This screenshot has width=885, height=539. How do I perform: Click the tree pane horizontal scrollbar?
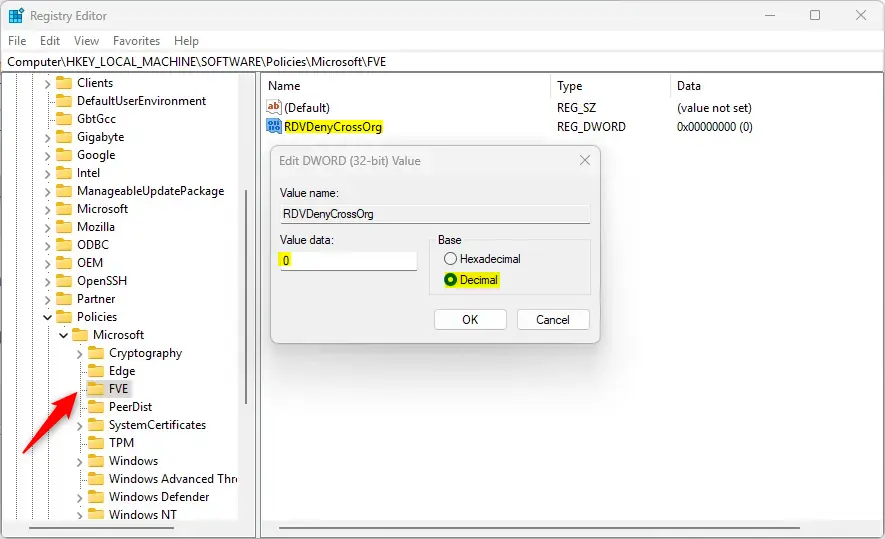click(102, 528)
